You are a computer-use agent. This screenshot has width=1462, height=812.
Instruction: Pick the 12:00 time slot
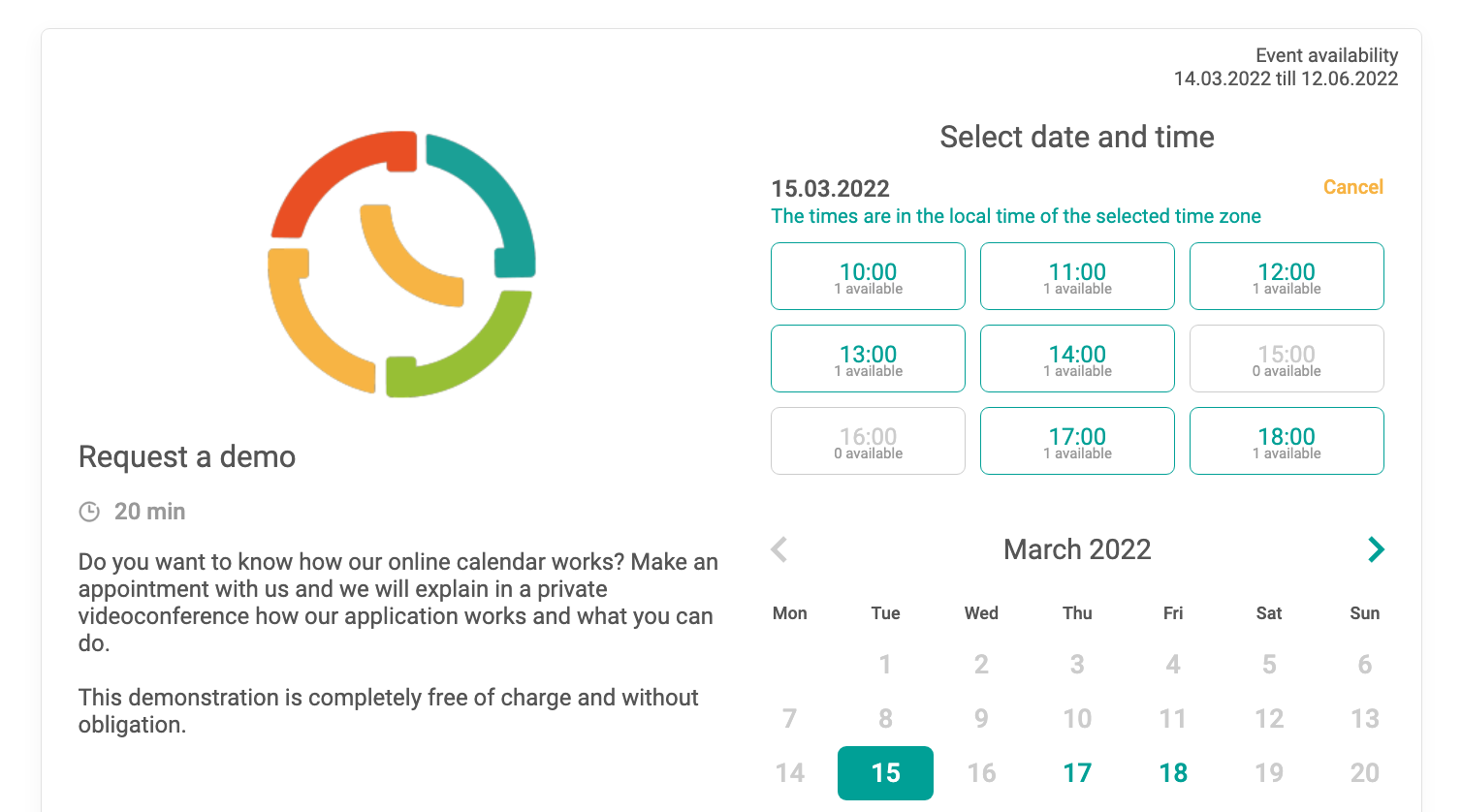(1287, 276)
